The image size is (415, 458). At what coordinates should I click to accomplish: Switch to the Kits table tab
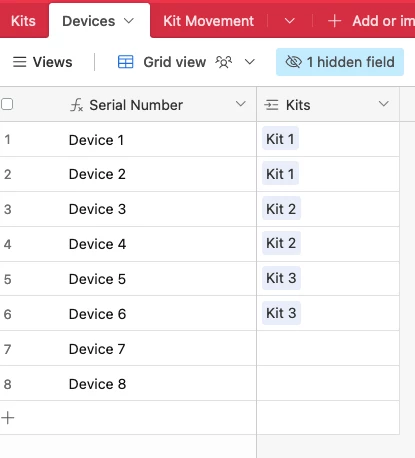click(23, 21)
